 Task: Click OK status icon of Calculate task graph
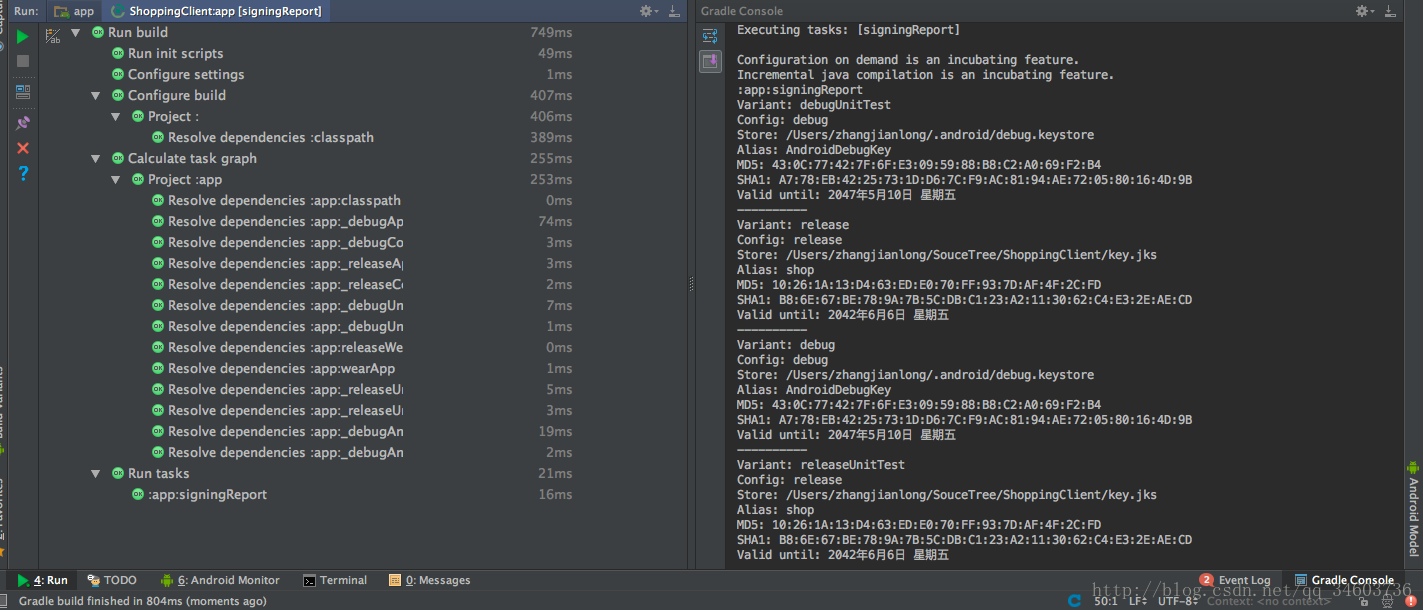[118, 158]
